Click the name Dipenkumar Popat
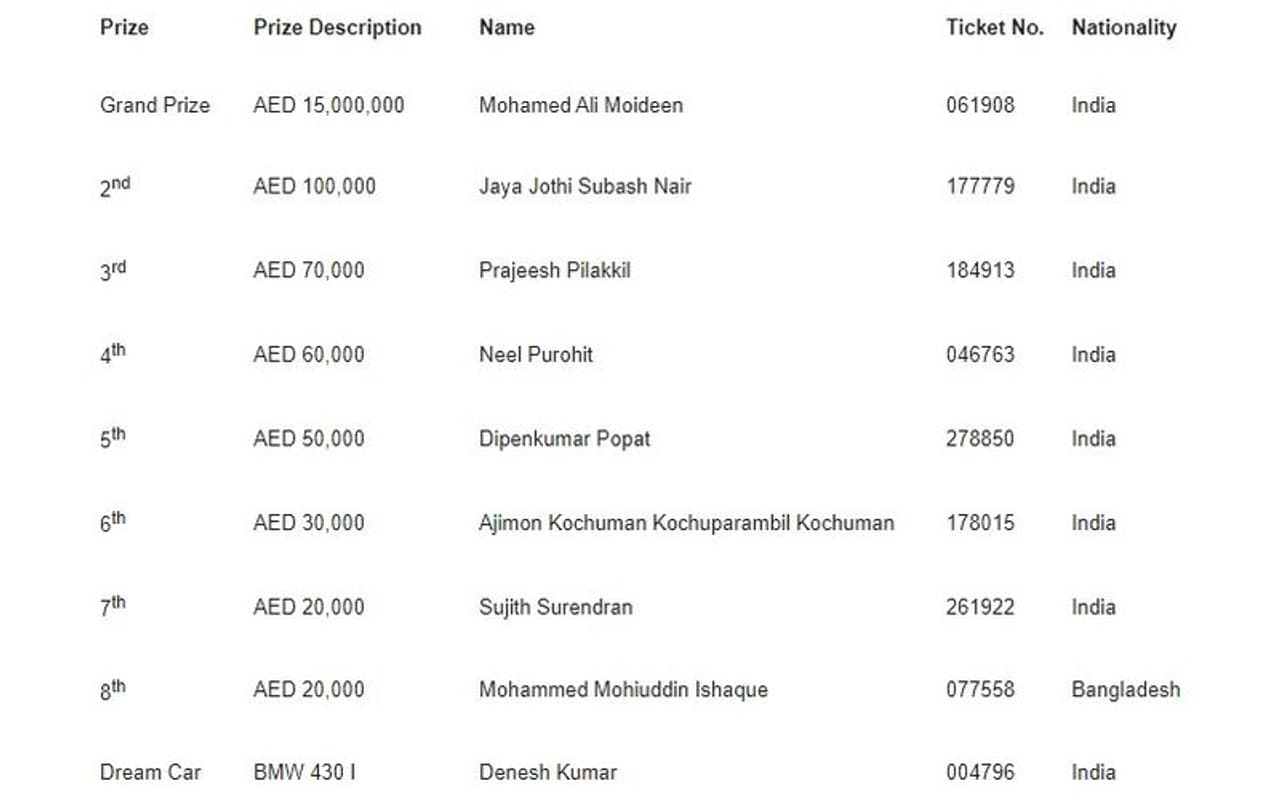The width and height of the screenshot is (1280, 808). click(564, 438)
